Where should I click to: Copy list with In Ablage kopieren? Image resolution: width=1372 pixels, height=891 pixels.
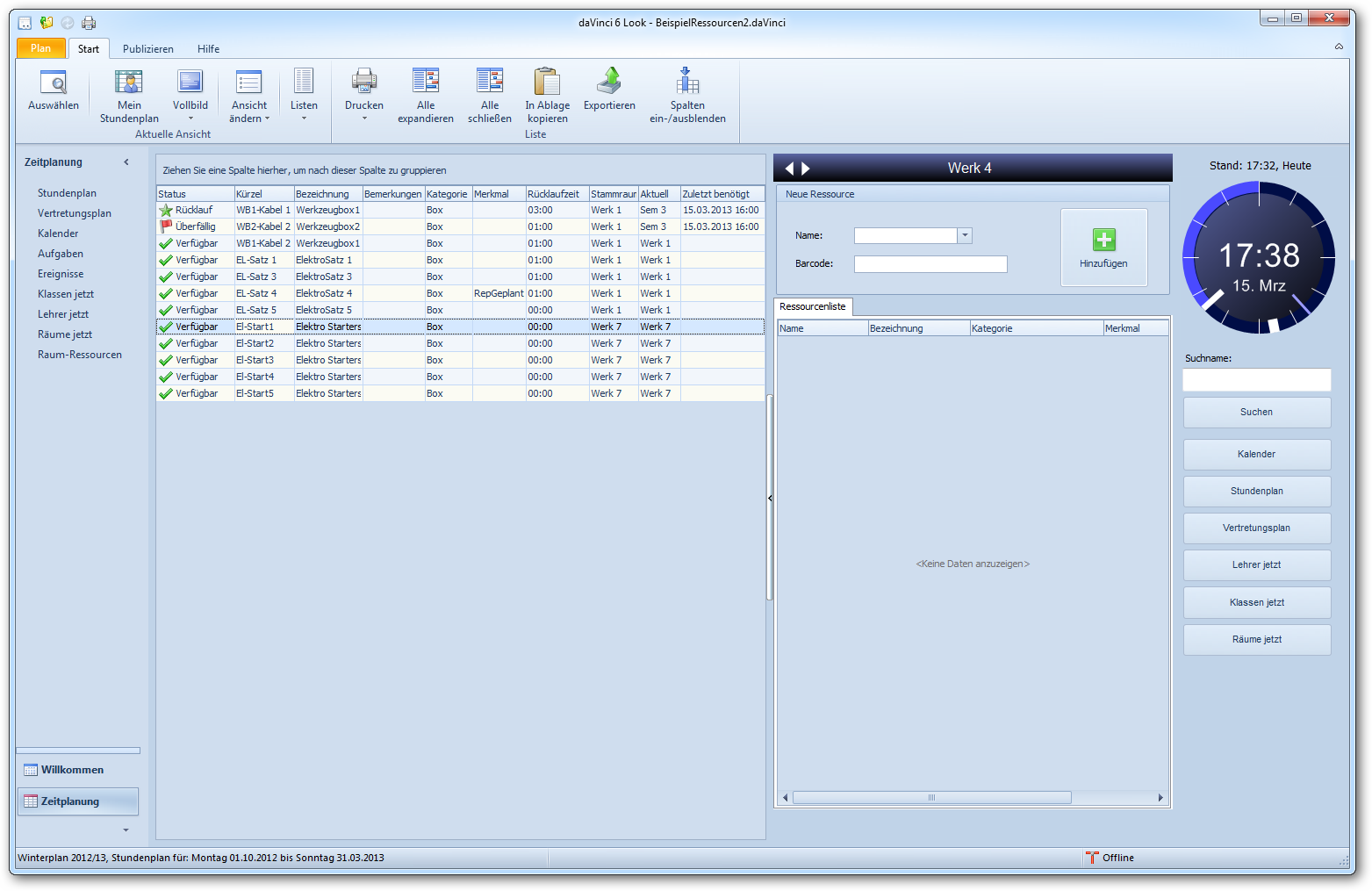point(547,82)
